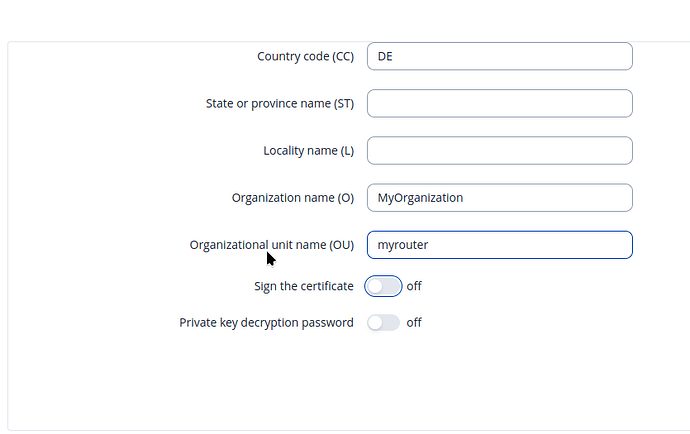Click the 'off' text beside Sign the certificate

pos(414,286)
